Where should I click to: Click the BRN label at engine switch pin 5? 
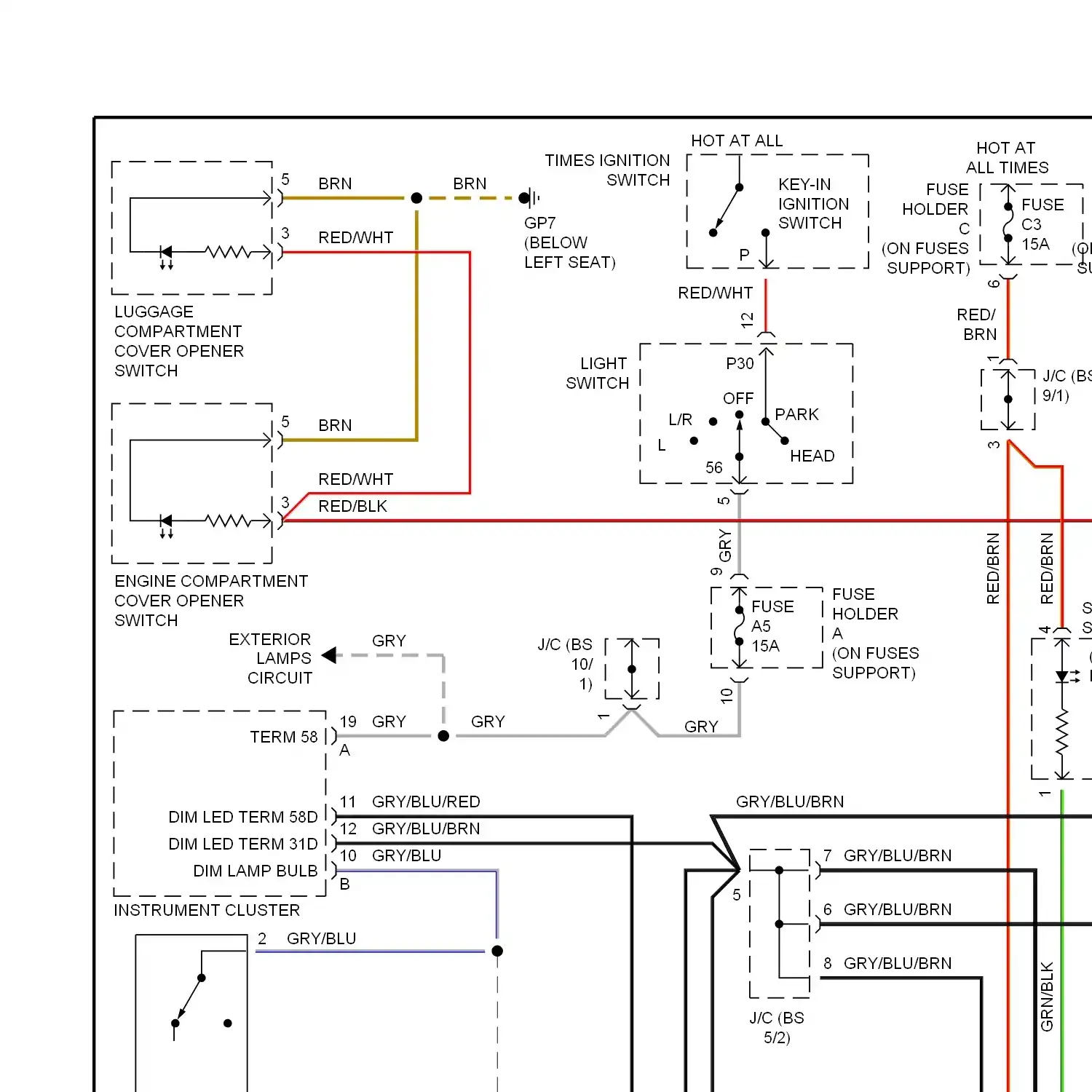click(x=335, y=425)
